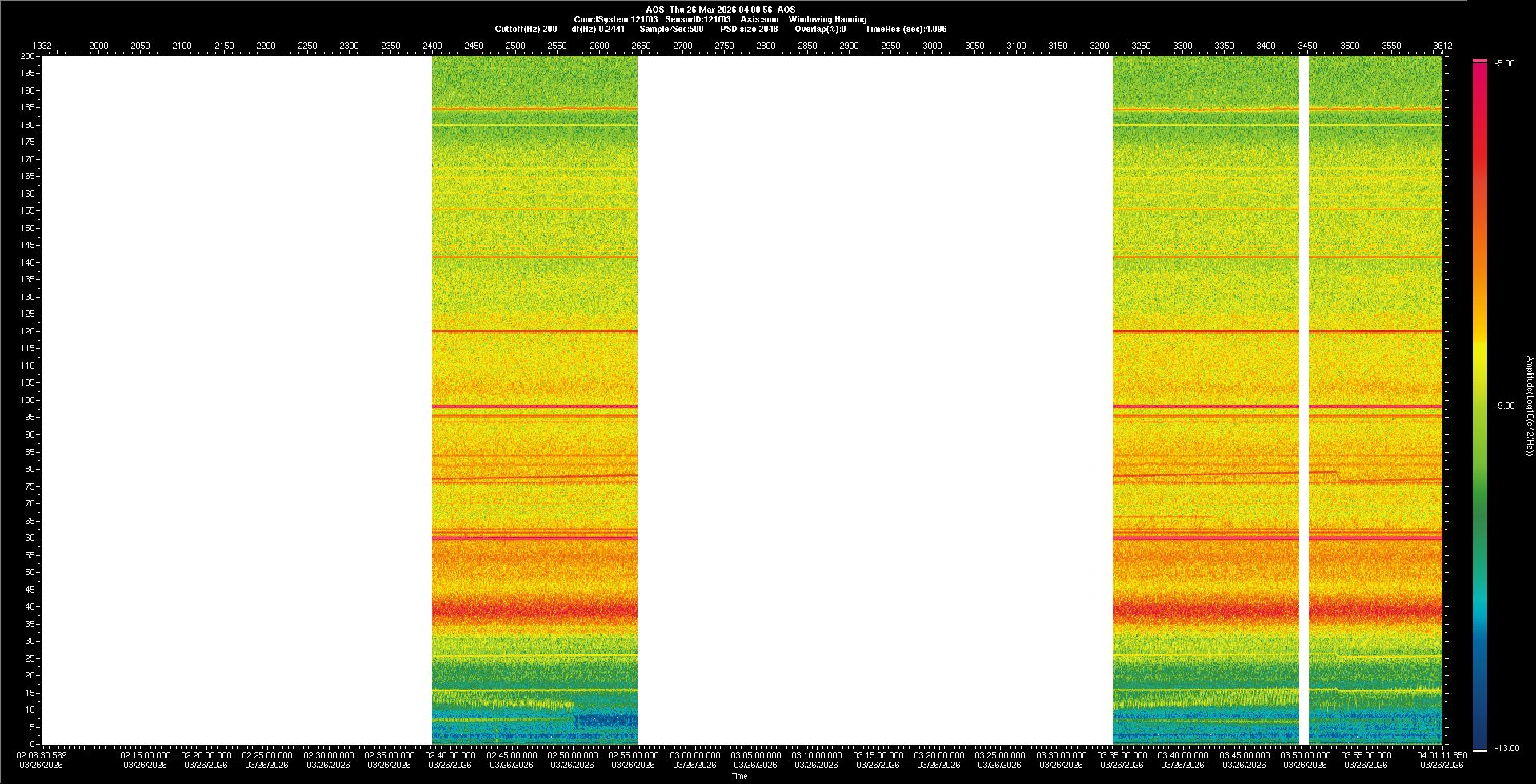Click the Sample/Sec:500 parameter

[671, 29]
